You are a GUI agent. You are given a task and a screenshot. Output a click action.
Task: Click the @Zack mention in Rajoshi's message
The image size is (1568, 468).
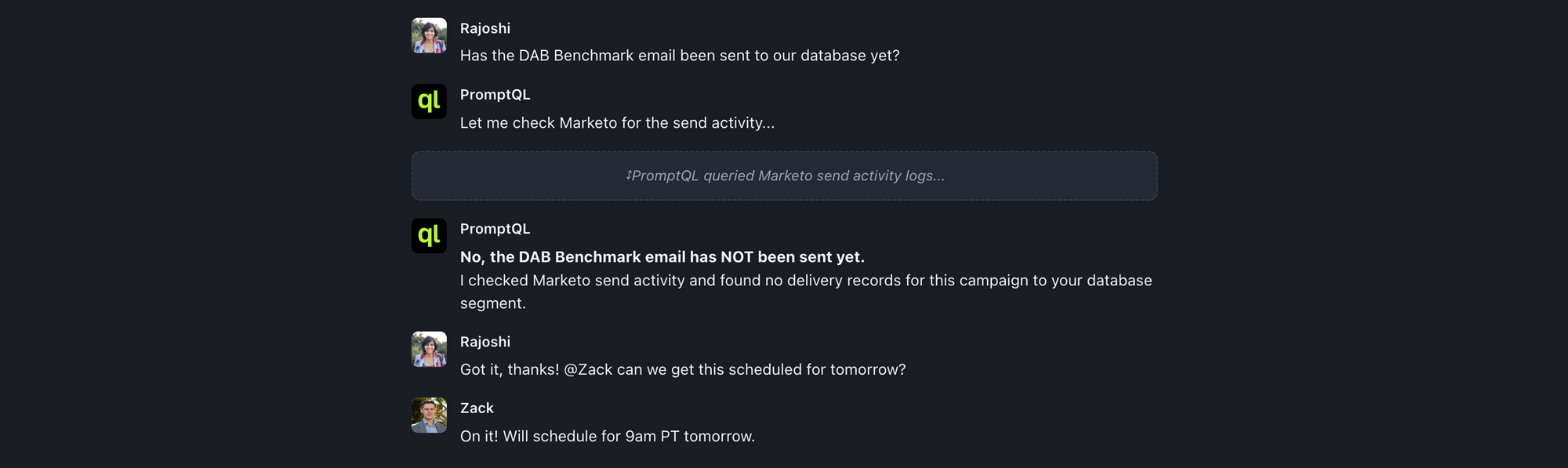(x=588, y=370)
